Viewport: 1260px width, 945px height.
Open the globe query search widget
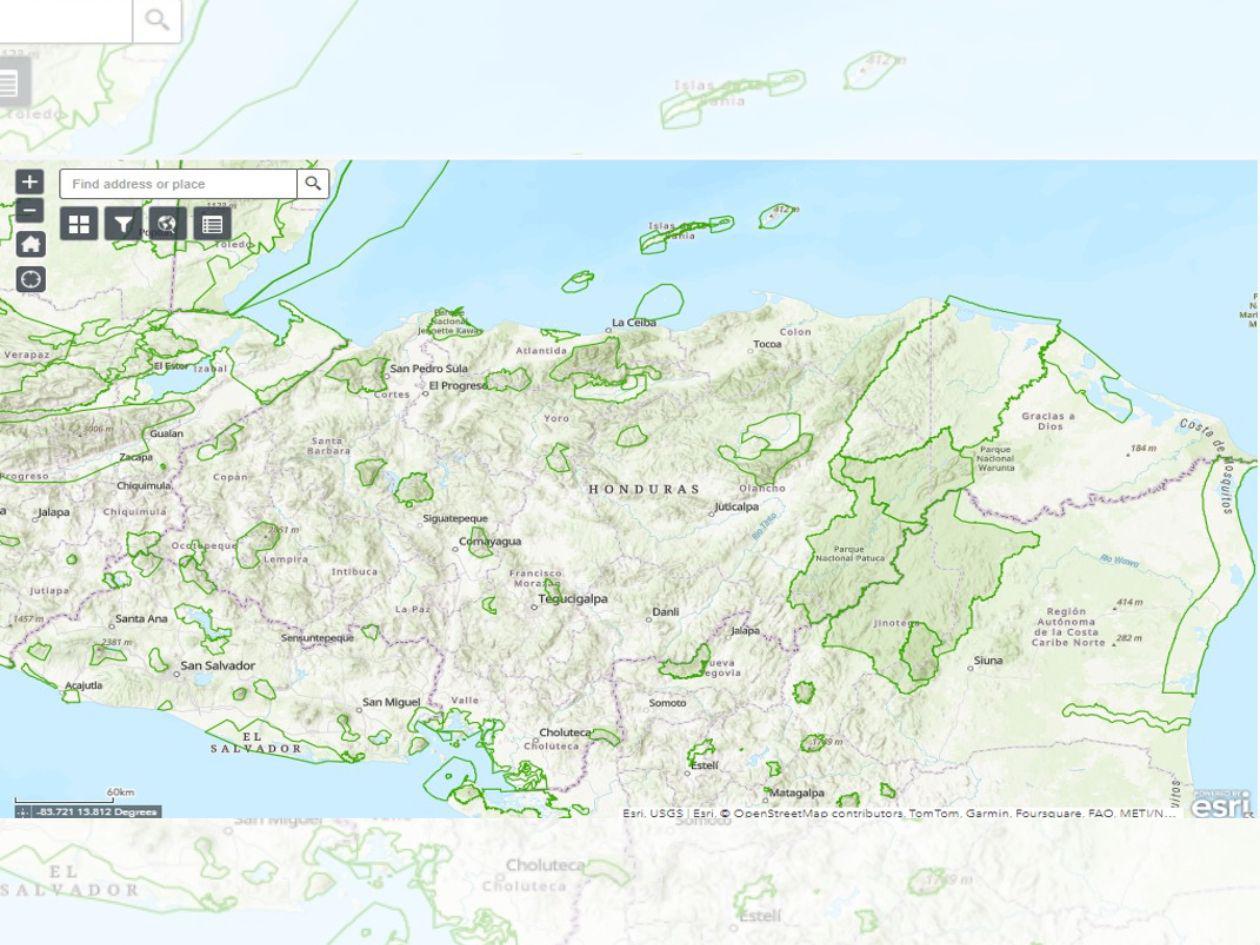pyautogui.click(x=167, y=223)
